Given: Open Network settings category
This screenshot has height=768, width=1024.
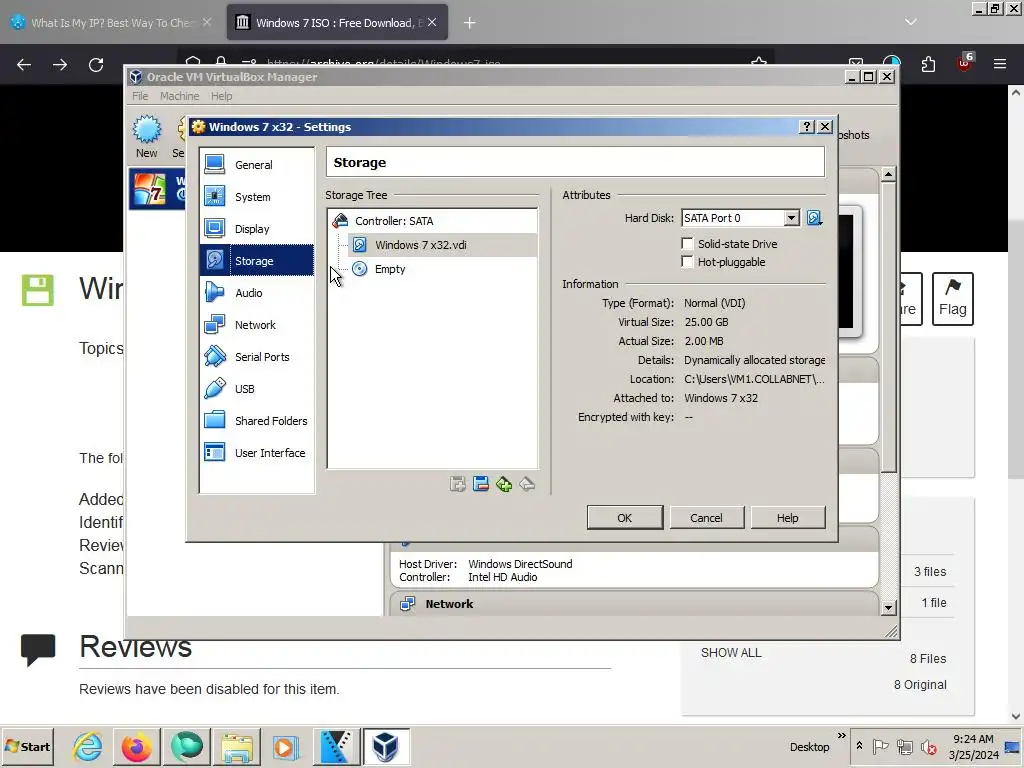Looking at the screenshot, I should click(x=257, y=325).
